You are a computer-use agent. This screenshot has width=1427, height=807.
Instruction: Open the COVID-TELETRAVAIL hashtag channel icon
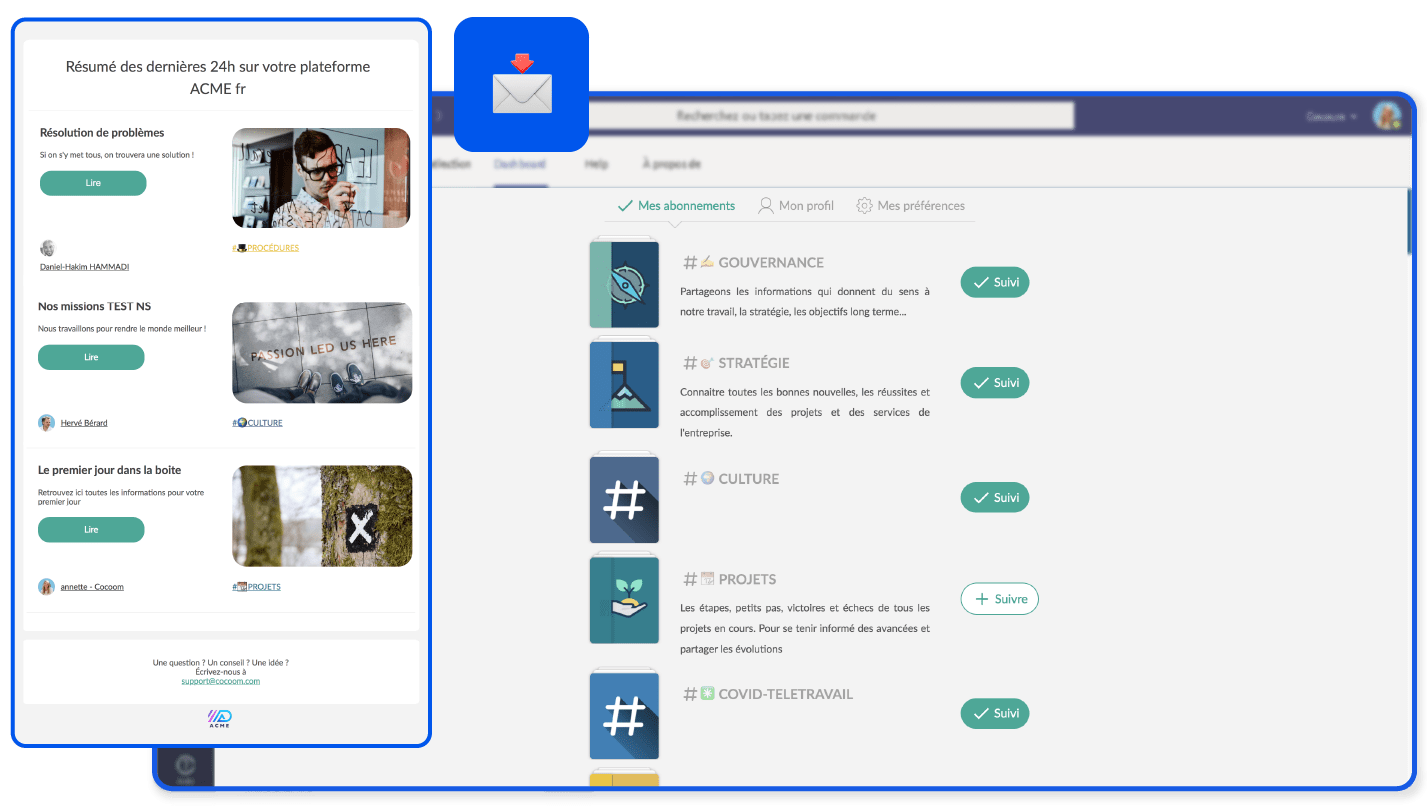tap(624, 714)
